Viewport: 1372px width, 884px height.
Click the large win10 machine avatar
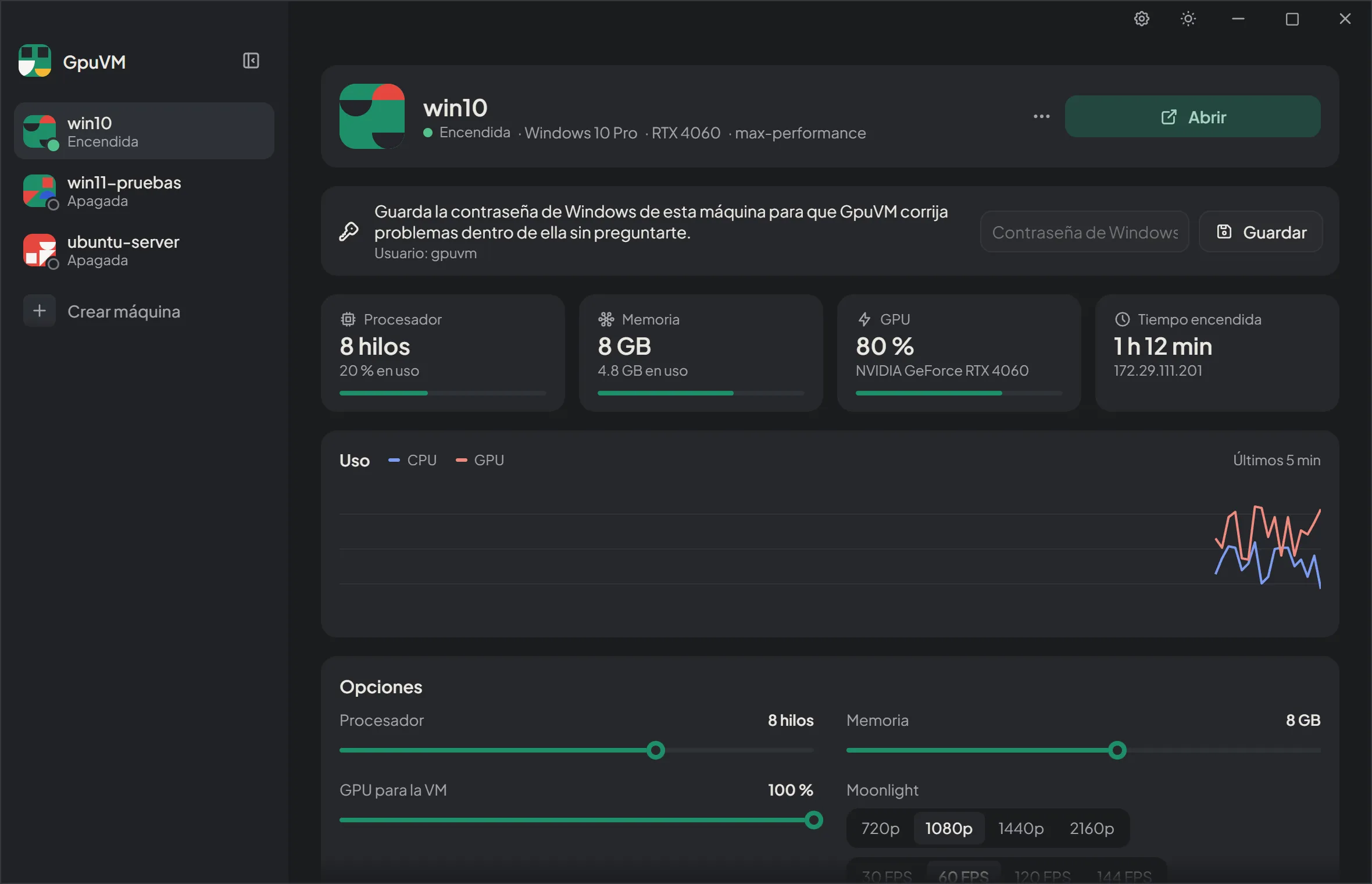[372, 116]
